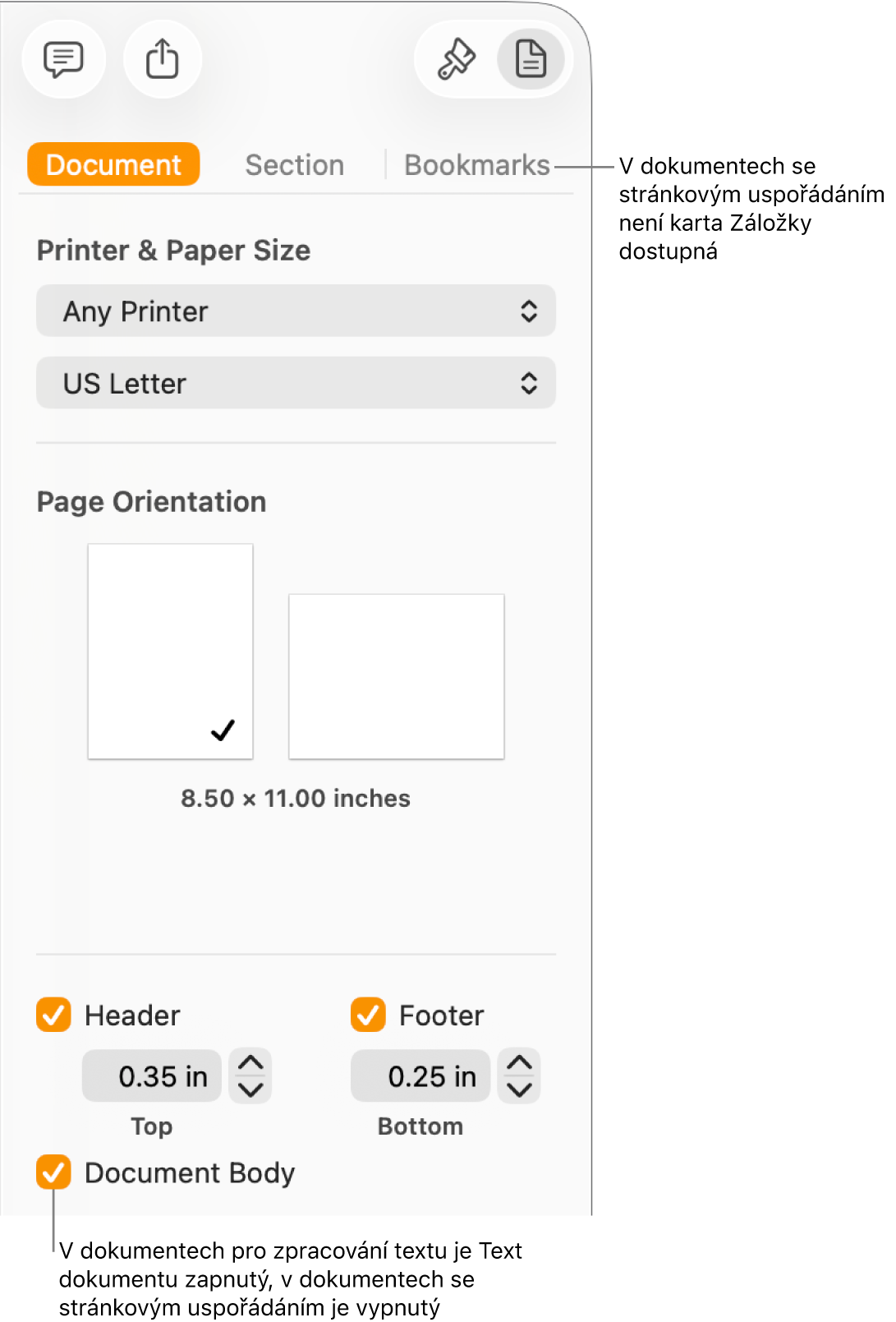The image size is (896, 1322).
Task: Choose portrait page orientation thumbnail
Action: (x=170, y=651)
